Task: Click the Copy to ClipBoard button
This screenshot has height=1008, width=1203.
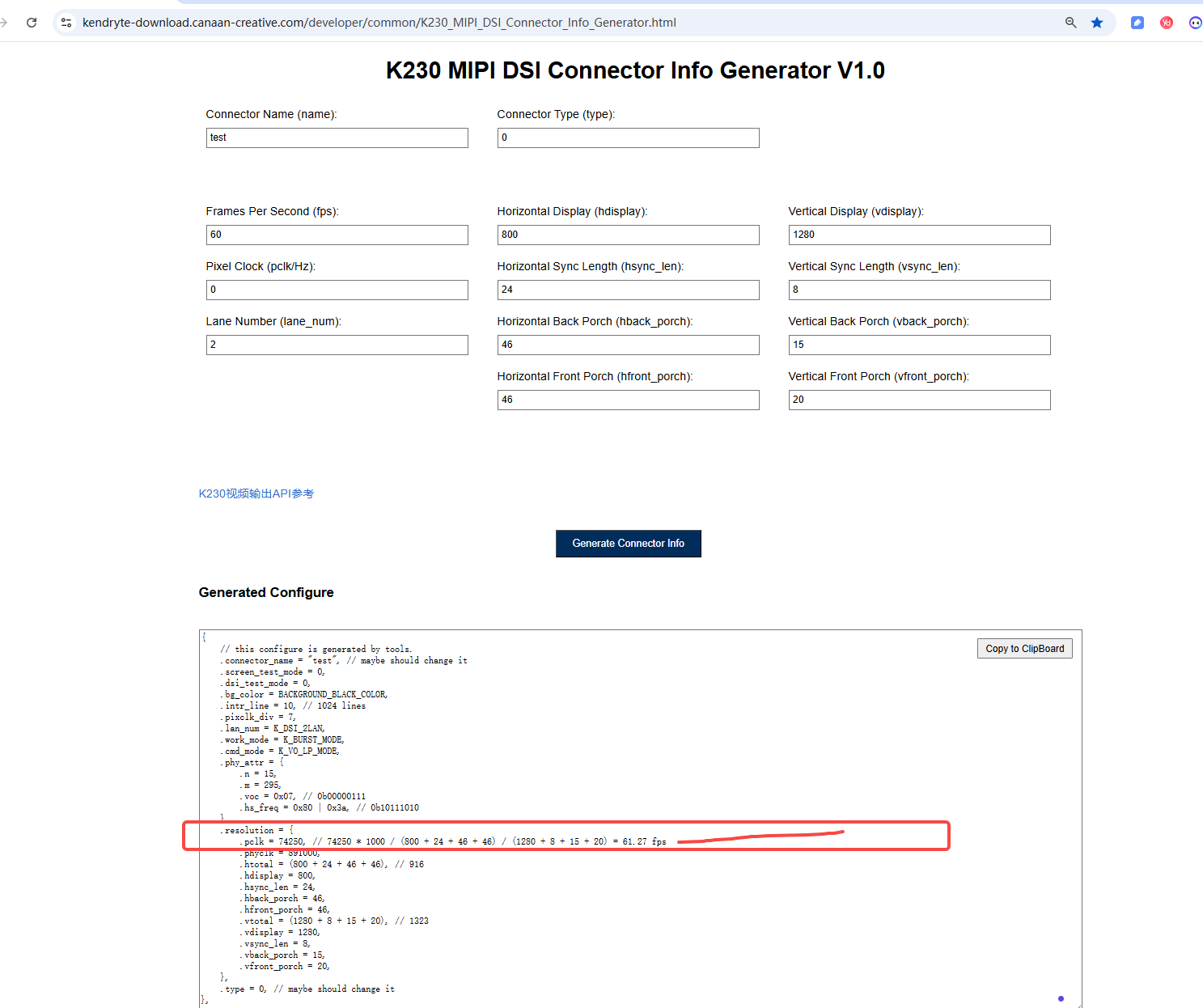Action: [x=1024, y=649]
